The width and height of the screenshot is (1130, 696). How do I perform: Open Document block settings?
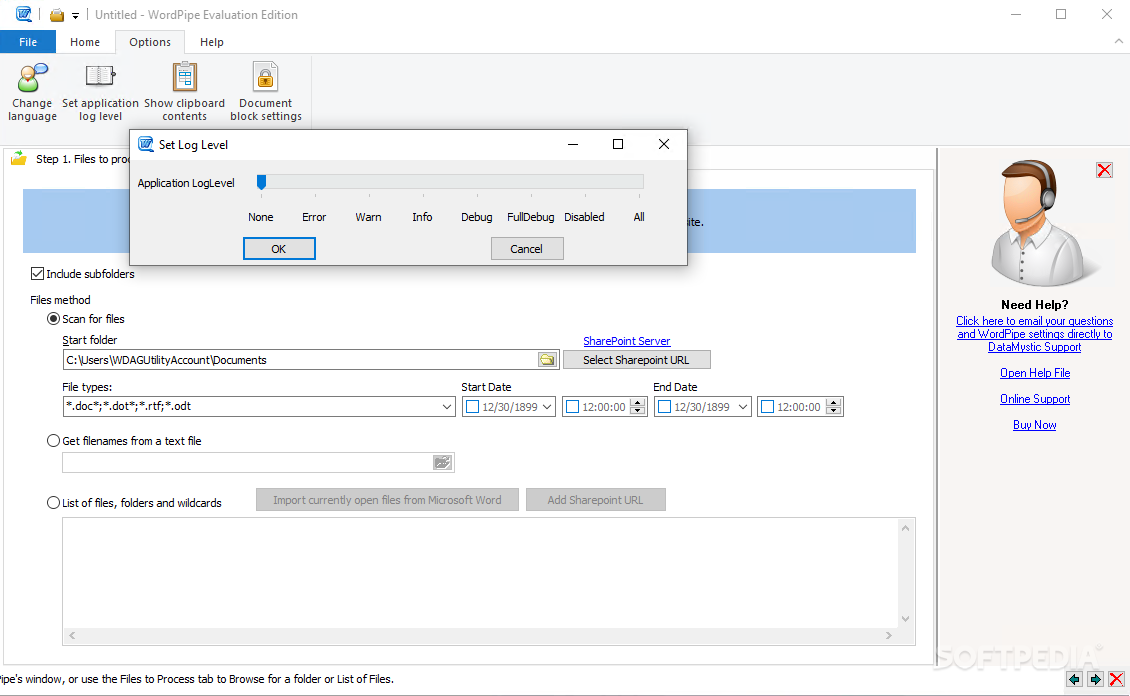coord(266,92)
